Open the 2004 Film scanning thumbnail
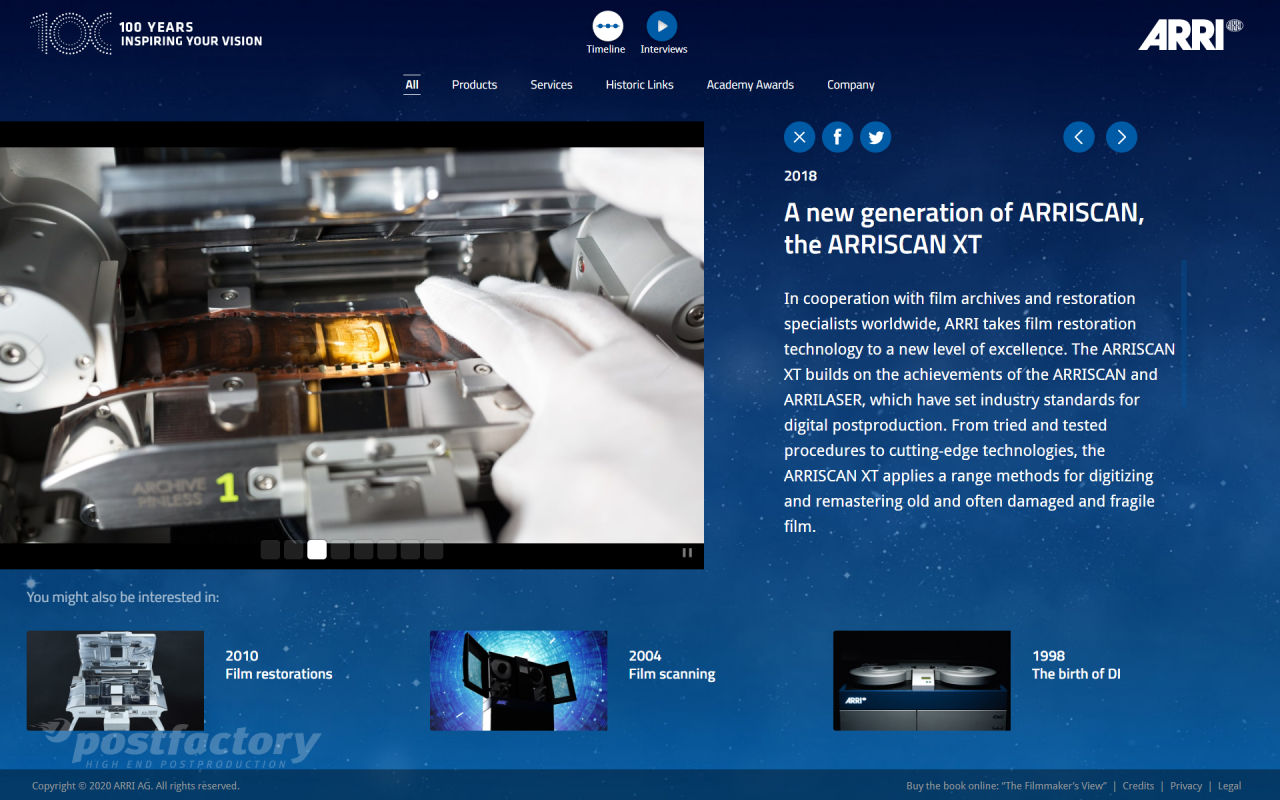1280x800 pixels. (518, 680)
